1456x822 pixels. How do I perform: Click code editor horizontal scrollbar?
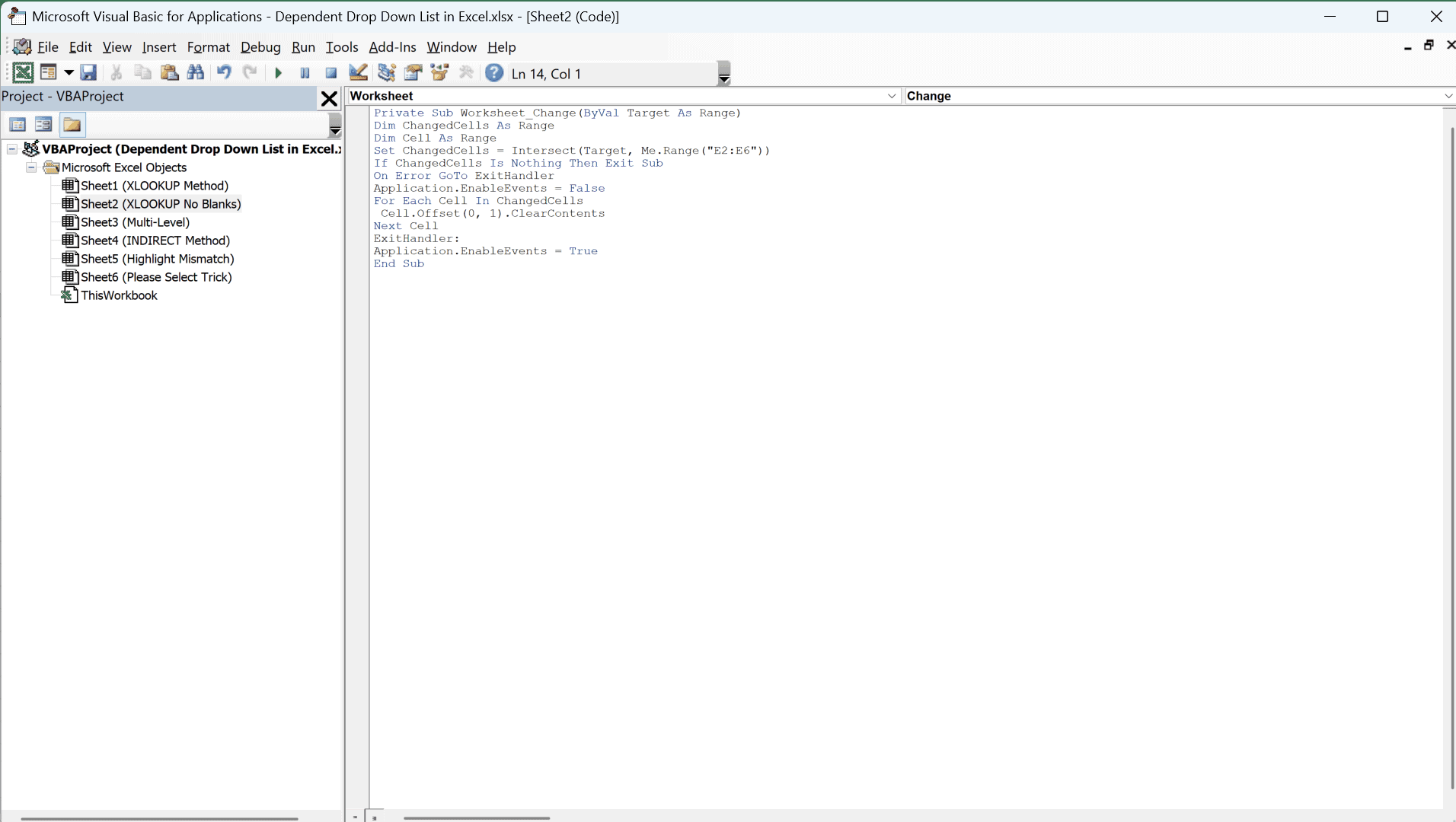477,817
